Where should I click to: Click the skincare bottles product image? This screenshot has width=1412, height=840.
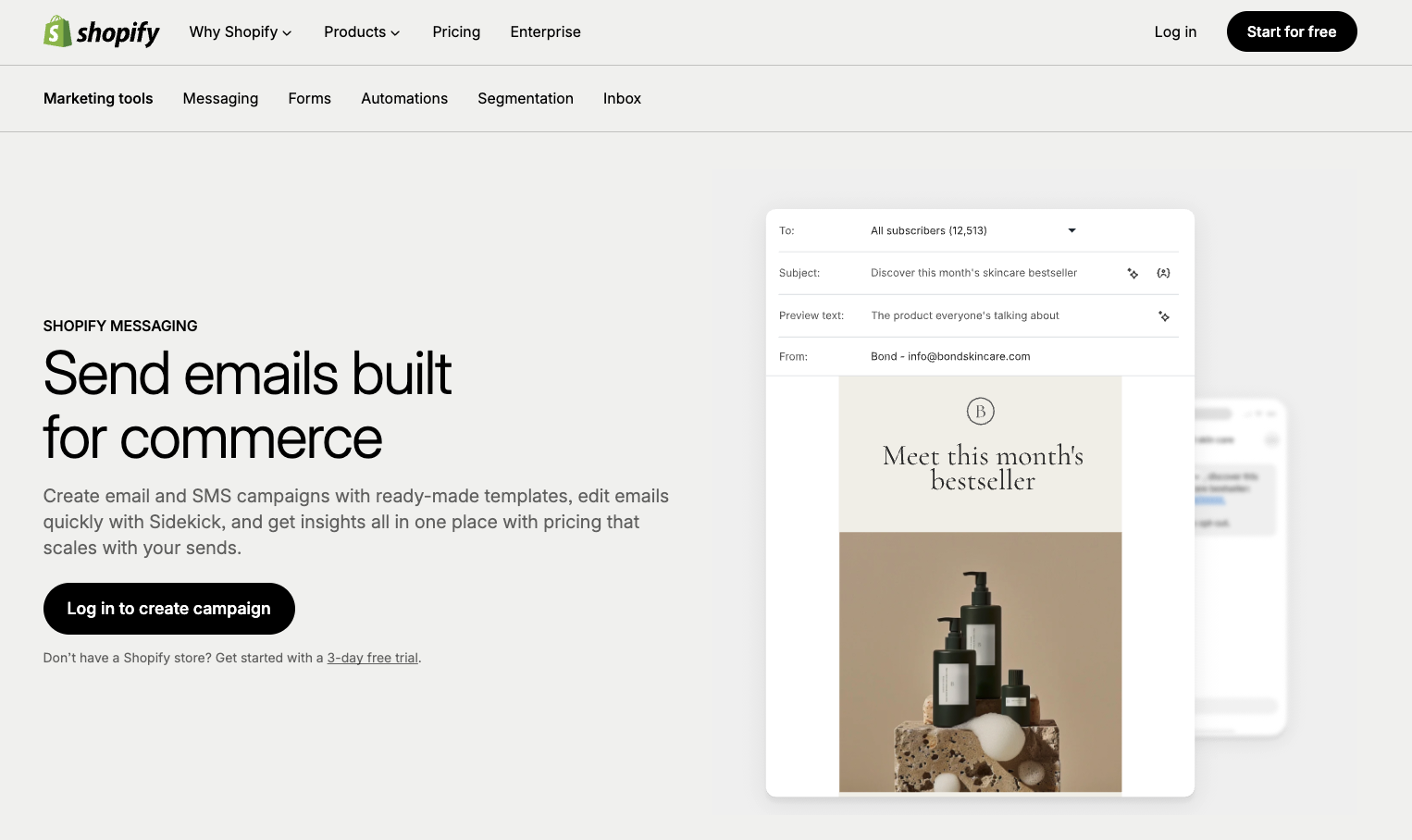click(x=981, y=662)
